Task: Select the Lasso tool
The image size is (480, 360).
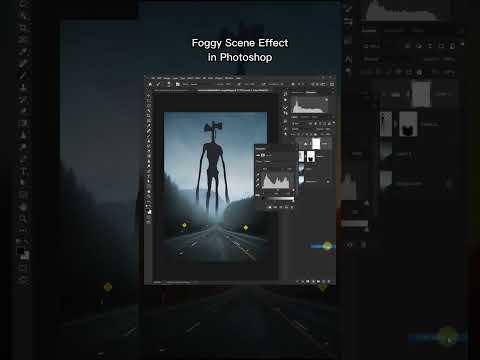Action: [149, 106]
